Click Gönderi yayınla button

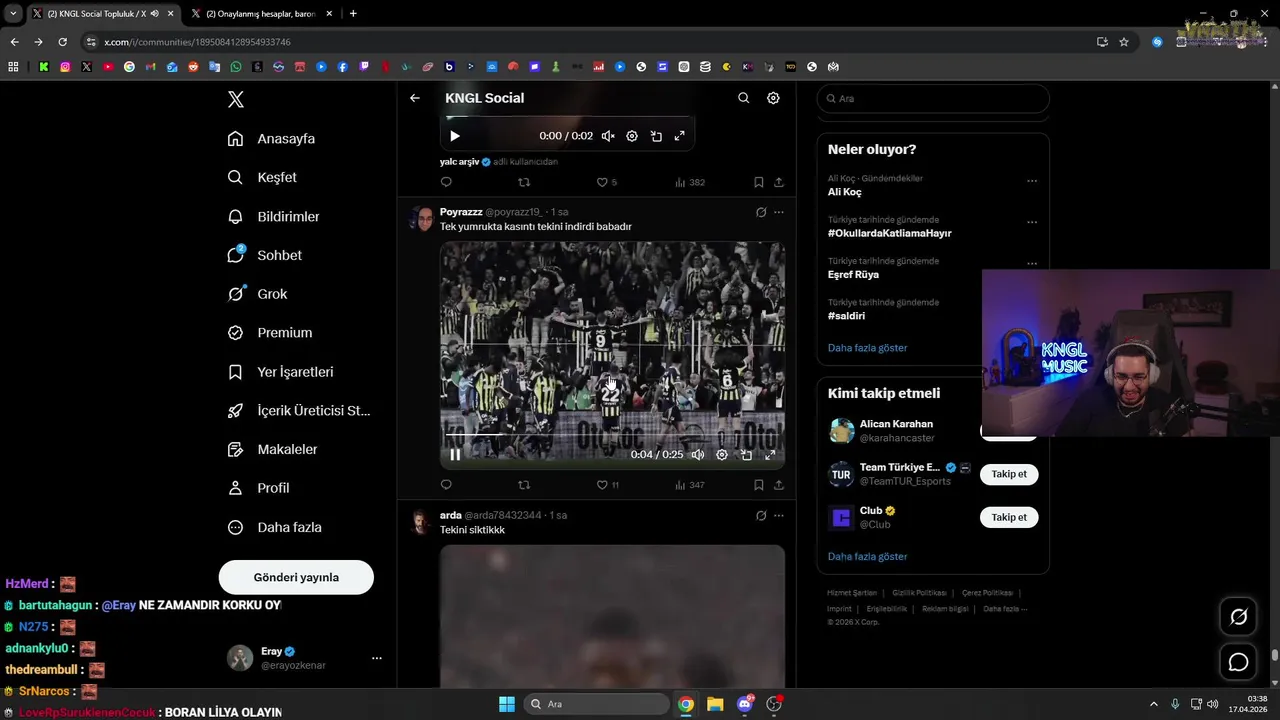tap(296, 577)
